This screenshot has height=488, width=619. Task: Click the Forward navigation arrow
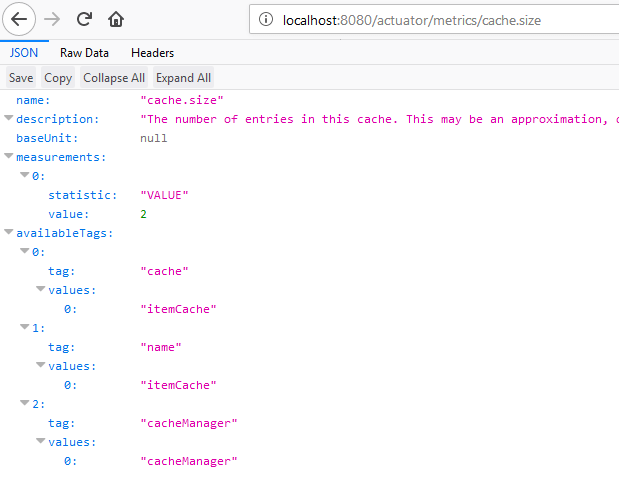(52, 19)
